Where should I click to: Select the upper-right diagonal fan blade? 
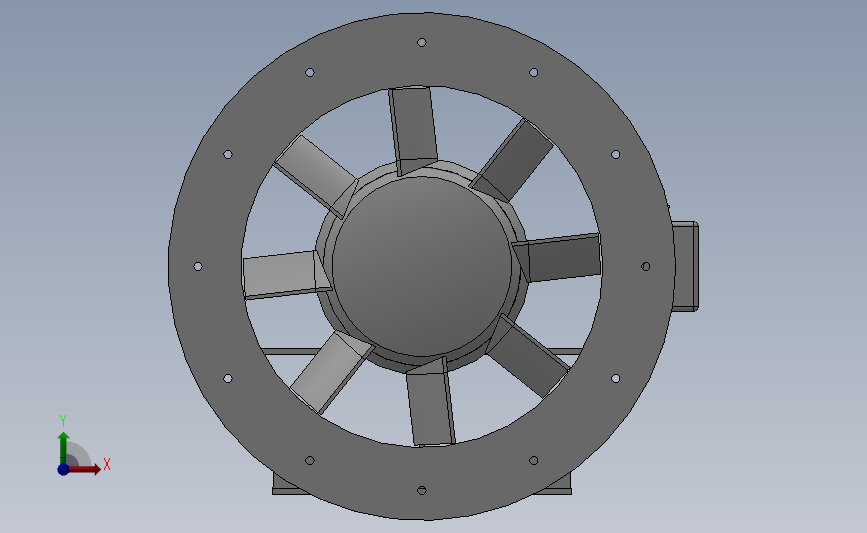(x=513, y=160)
